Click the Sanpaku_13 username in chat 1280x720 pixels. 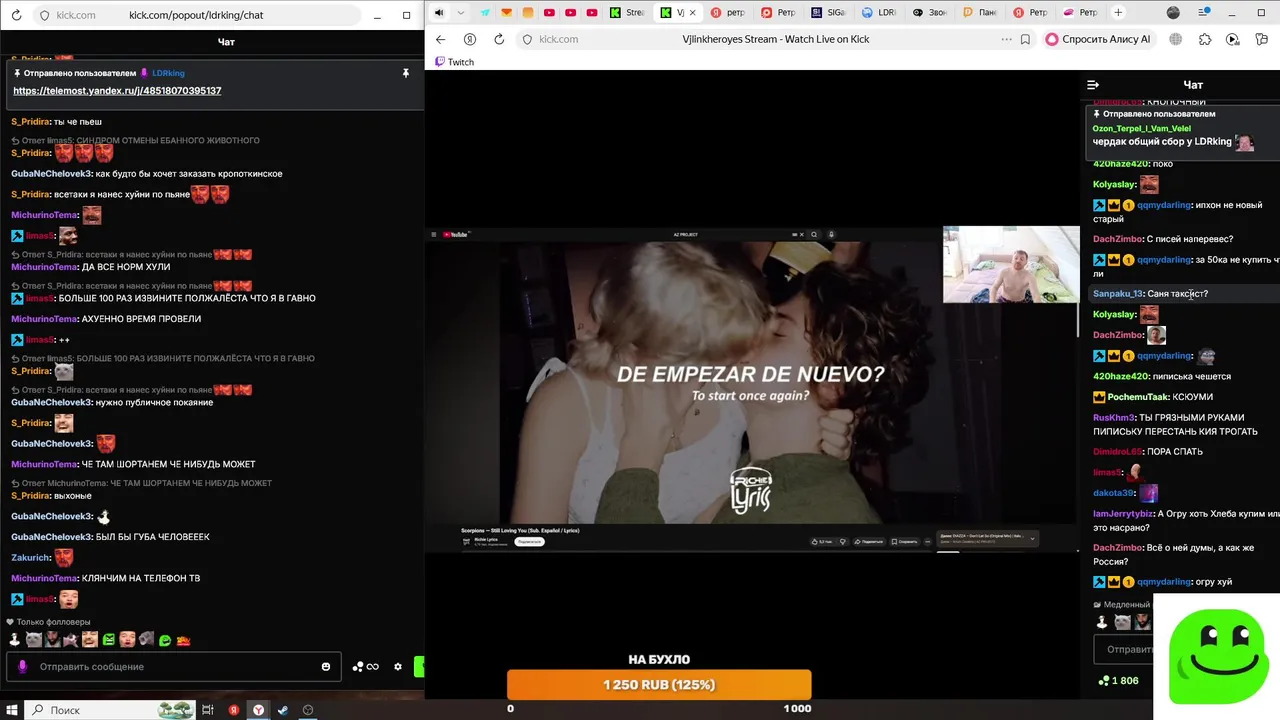click(x=1118, y=294)
